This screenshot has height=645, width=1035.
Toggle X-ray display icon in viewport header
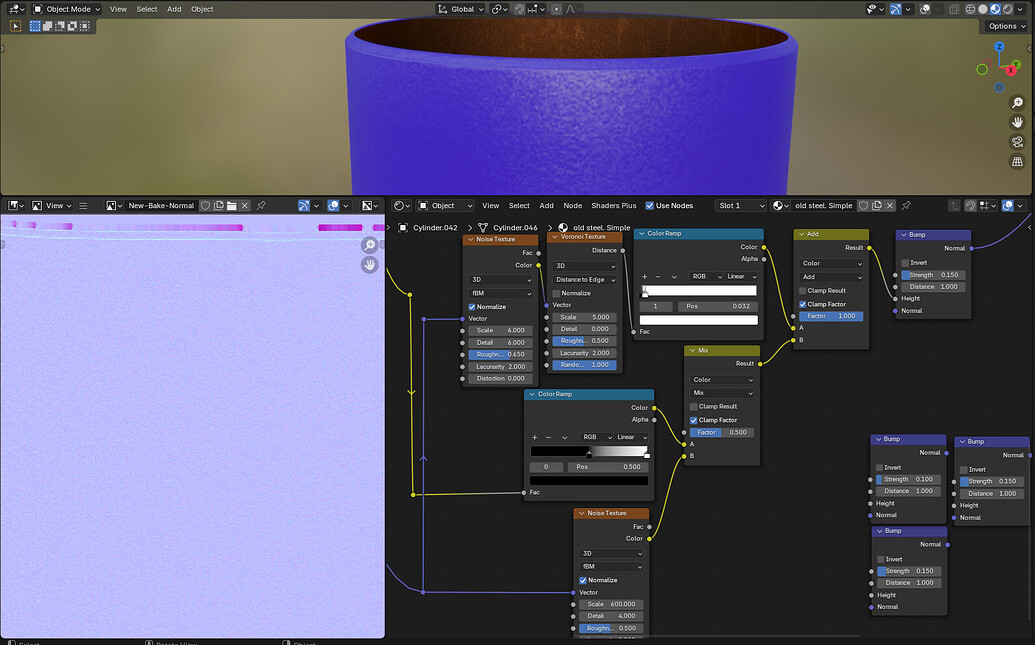(x=954, y=9)
